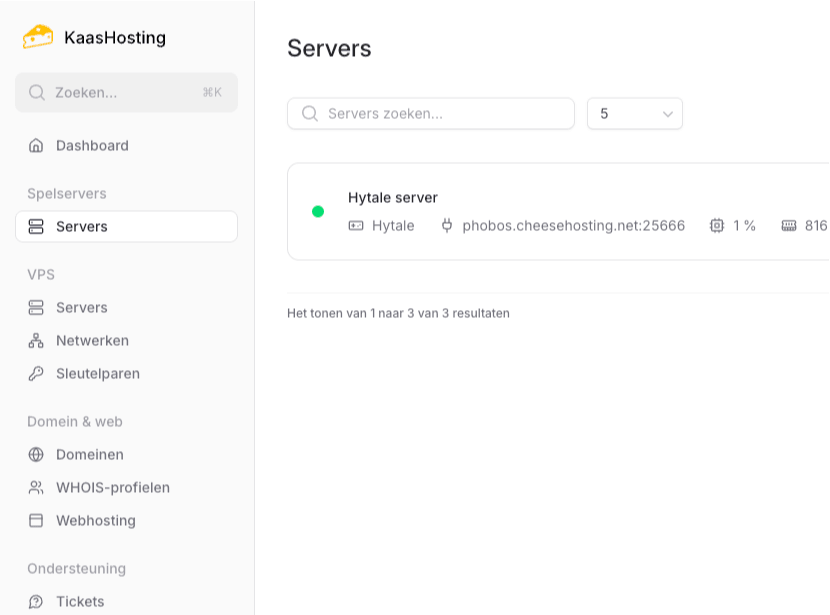Image resolution: width=830 pixels, height=615 pixels.
Task: Expand the page size selector chevron
Action: tap(667, 113)
